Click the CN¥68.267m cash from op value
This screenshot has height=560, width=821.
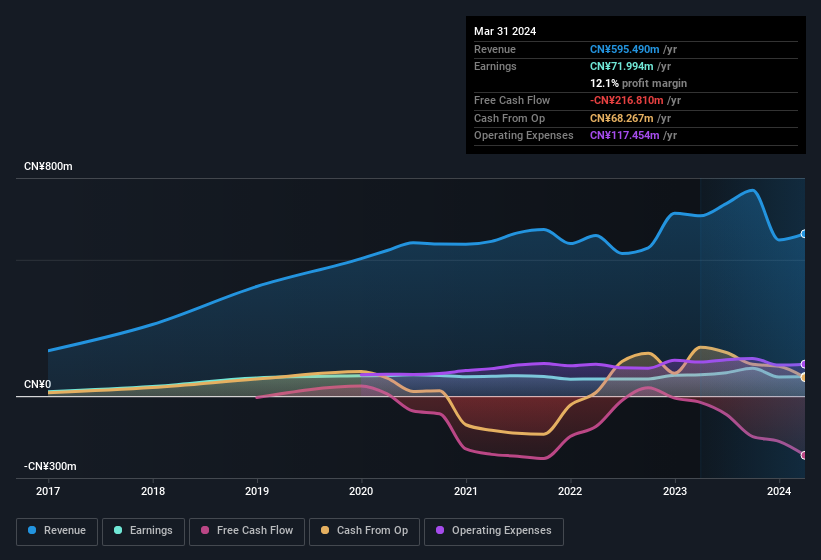621,118
